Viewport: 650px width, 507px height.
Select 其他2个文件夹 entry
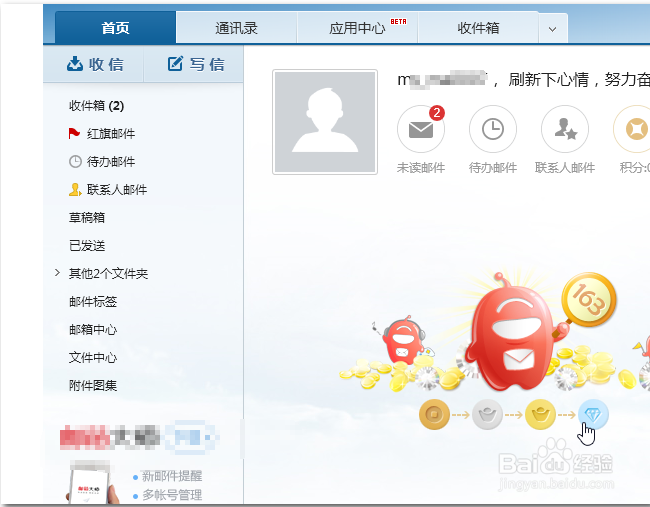(x=108, y=273)
